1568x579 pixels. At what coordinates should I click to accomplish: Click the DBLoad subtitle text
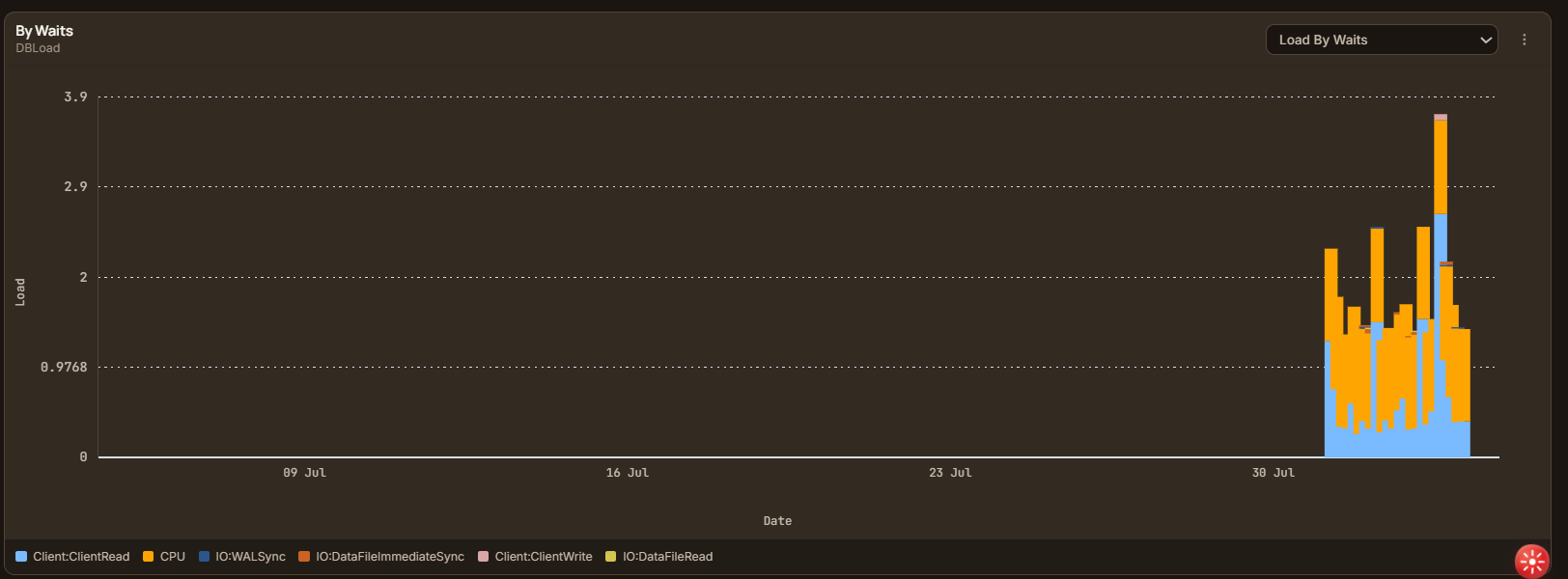(38, 48)
